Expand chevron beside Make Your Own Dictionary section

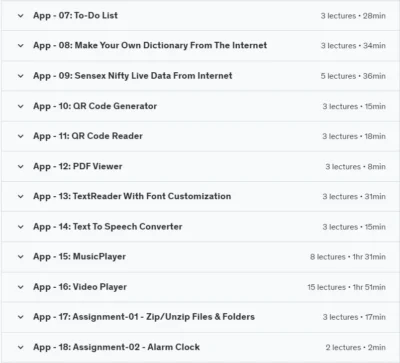pyautogui.click(x=21, y=45)
